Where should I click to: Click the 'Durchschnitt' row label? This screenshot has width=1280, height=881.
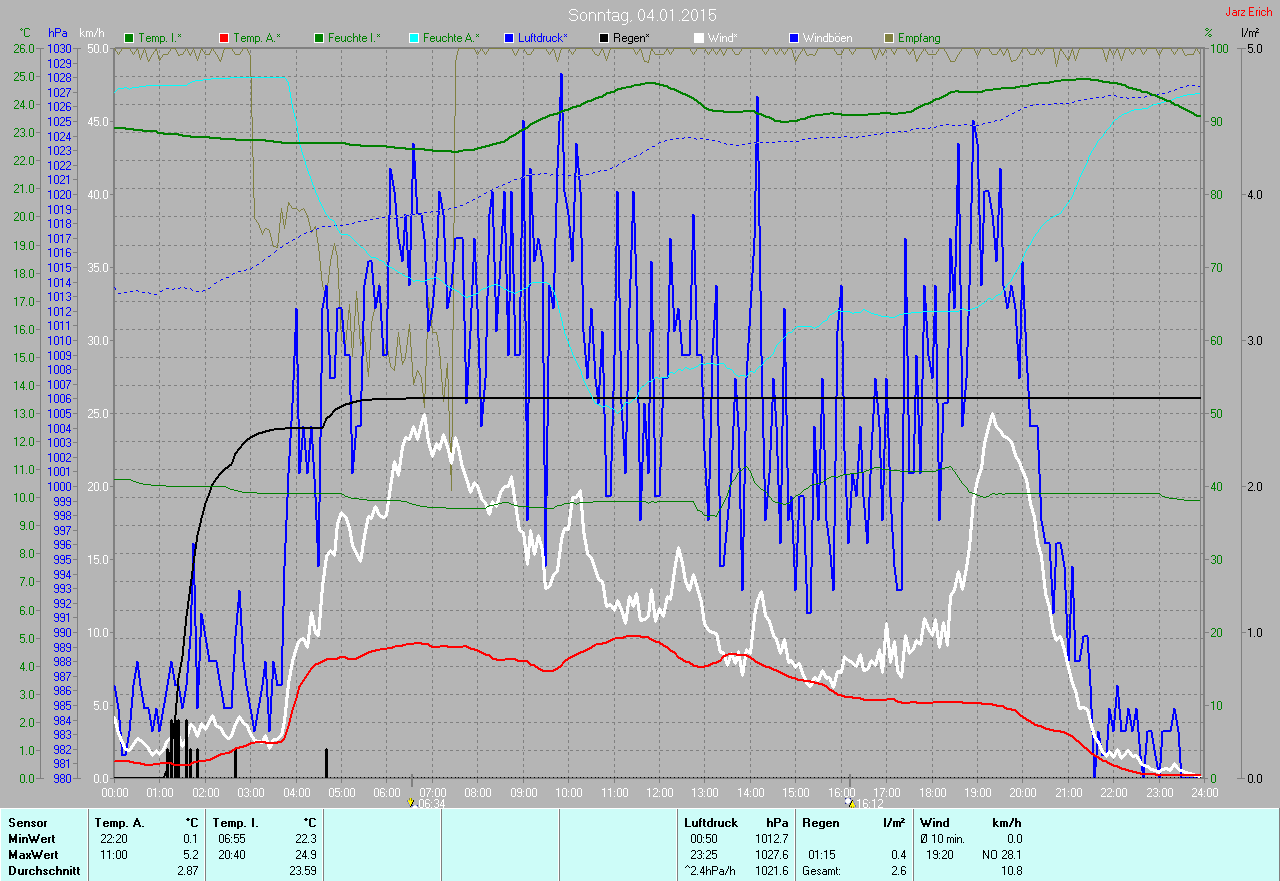point(42,871)
